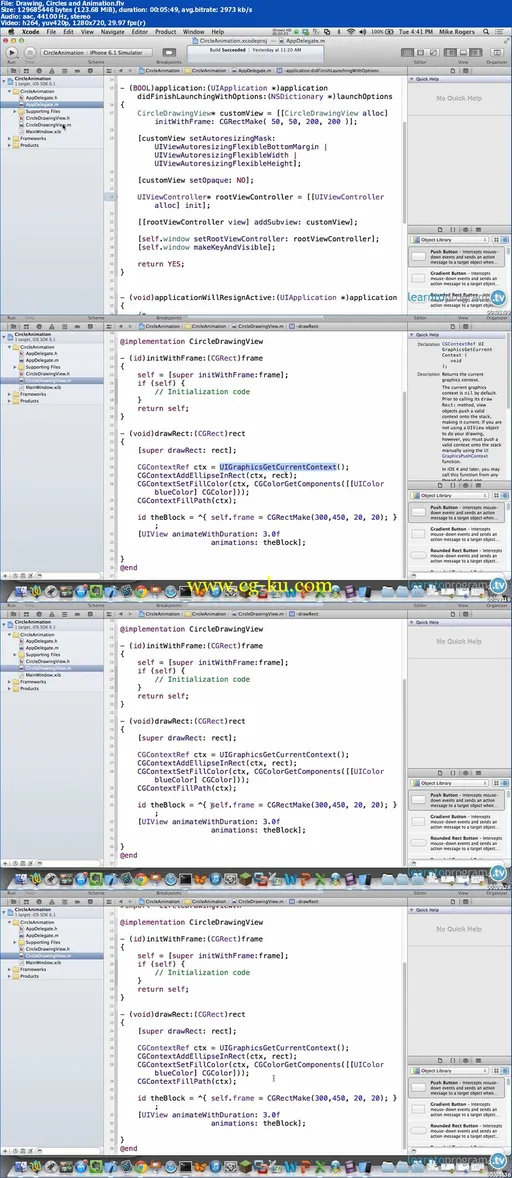This screenshot has height=1178, width=512.
Task: Click the 100% battery indicator
Action: (x=382, y=32)
